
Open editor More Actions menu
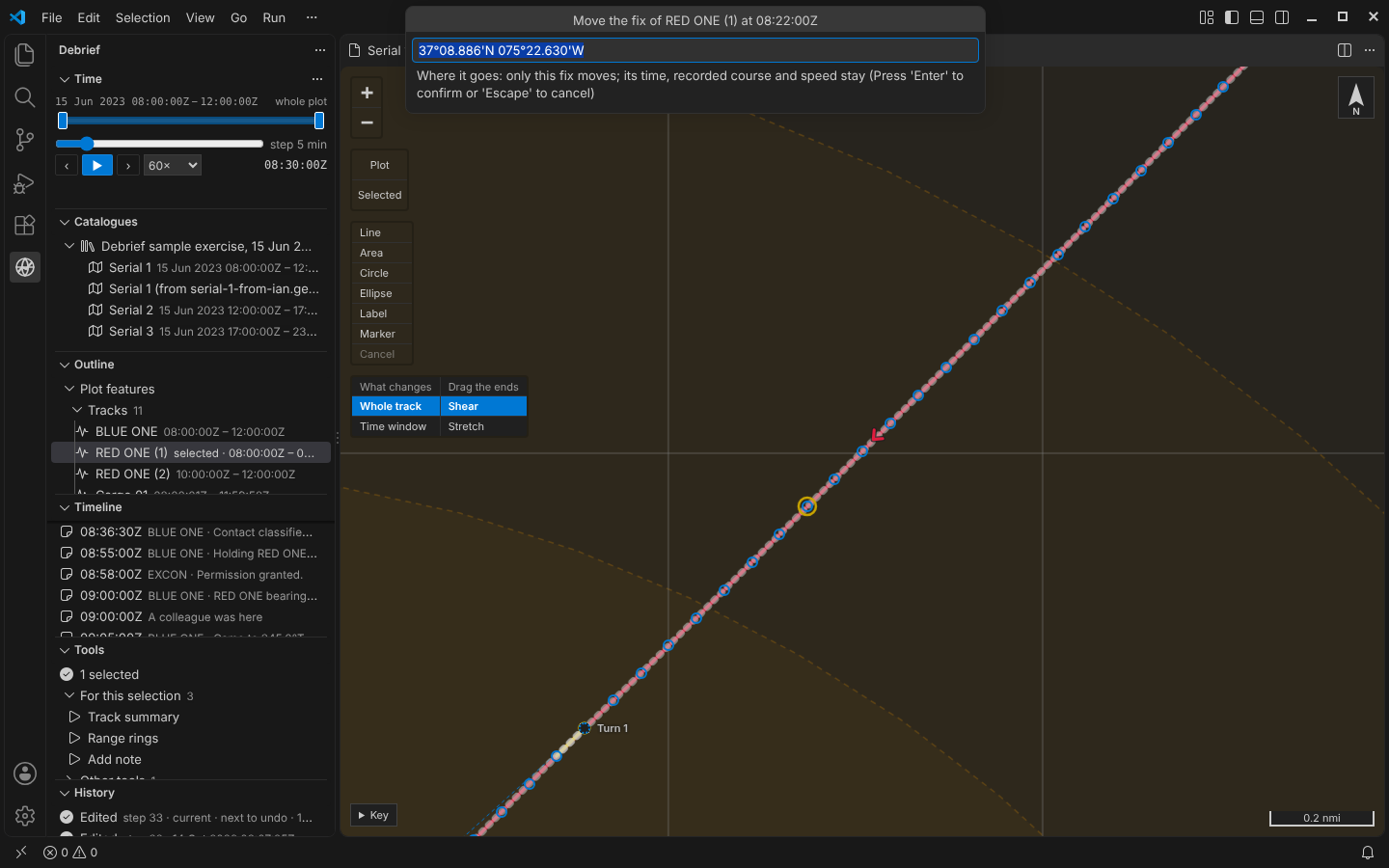pyautogui.click(x=1370, y=50)
